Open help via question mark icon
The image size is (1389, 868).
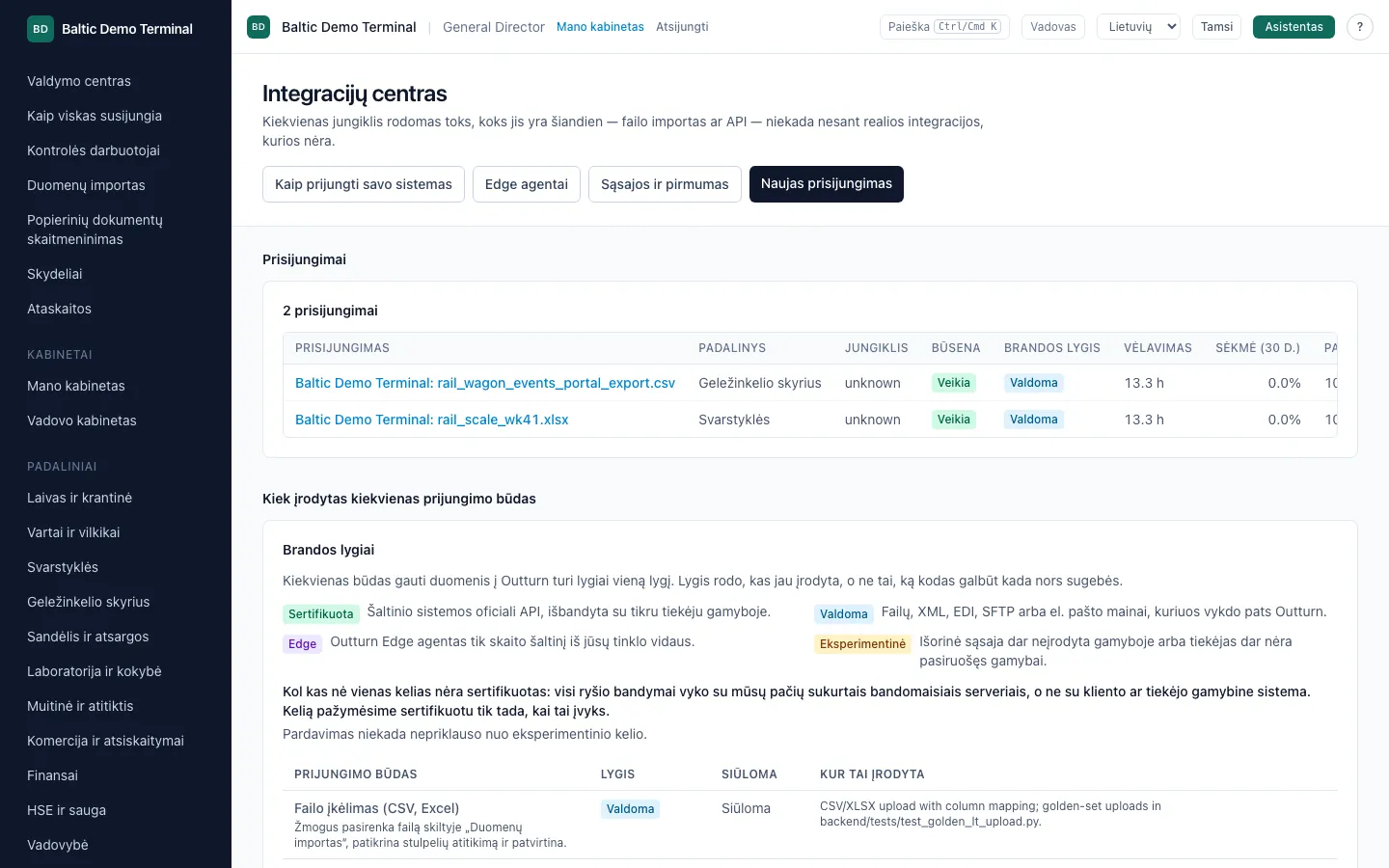coord(1359,27)
